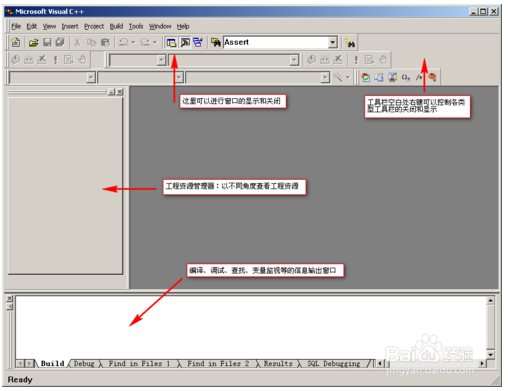Toggle the Workspace window button
Viewport: 508px width, 391px height.
[x=171, y=42]
